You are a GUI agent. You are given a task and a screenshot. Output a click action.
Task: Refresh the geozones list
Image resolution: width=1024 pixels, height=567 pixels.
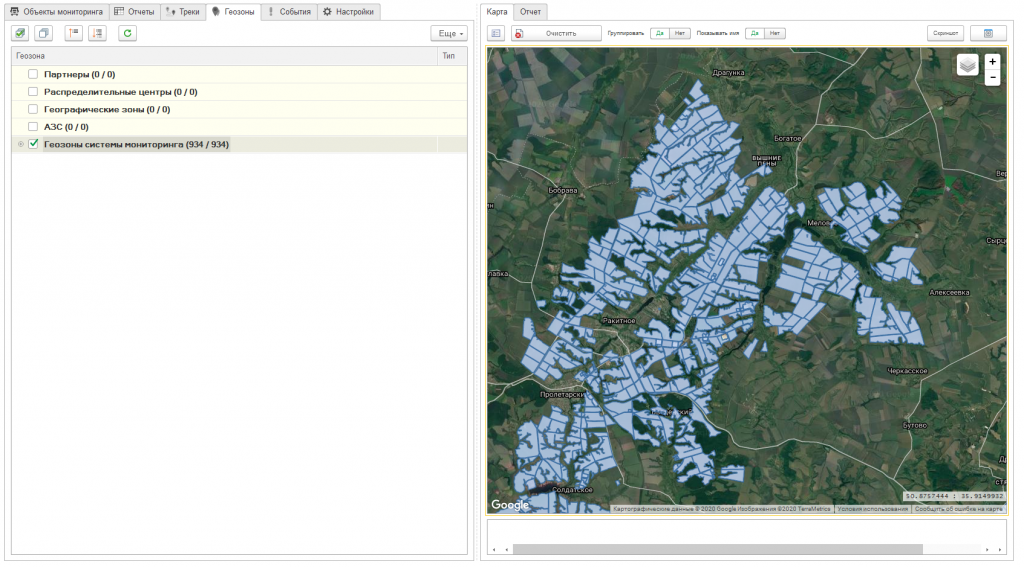(127, 33)
